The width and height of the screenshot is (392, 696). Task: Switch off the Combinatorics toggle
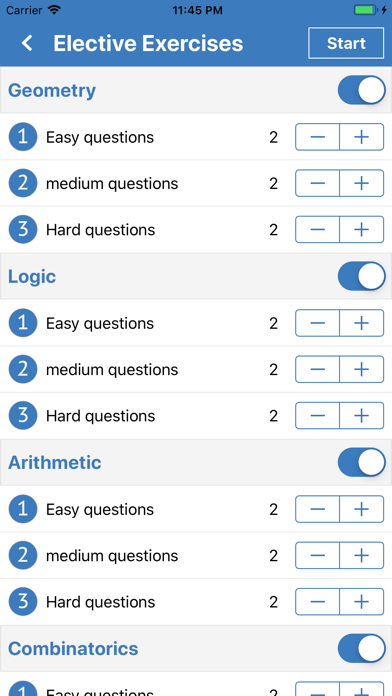coord(361,648)
